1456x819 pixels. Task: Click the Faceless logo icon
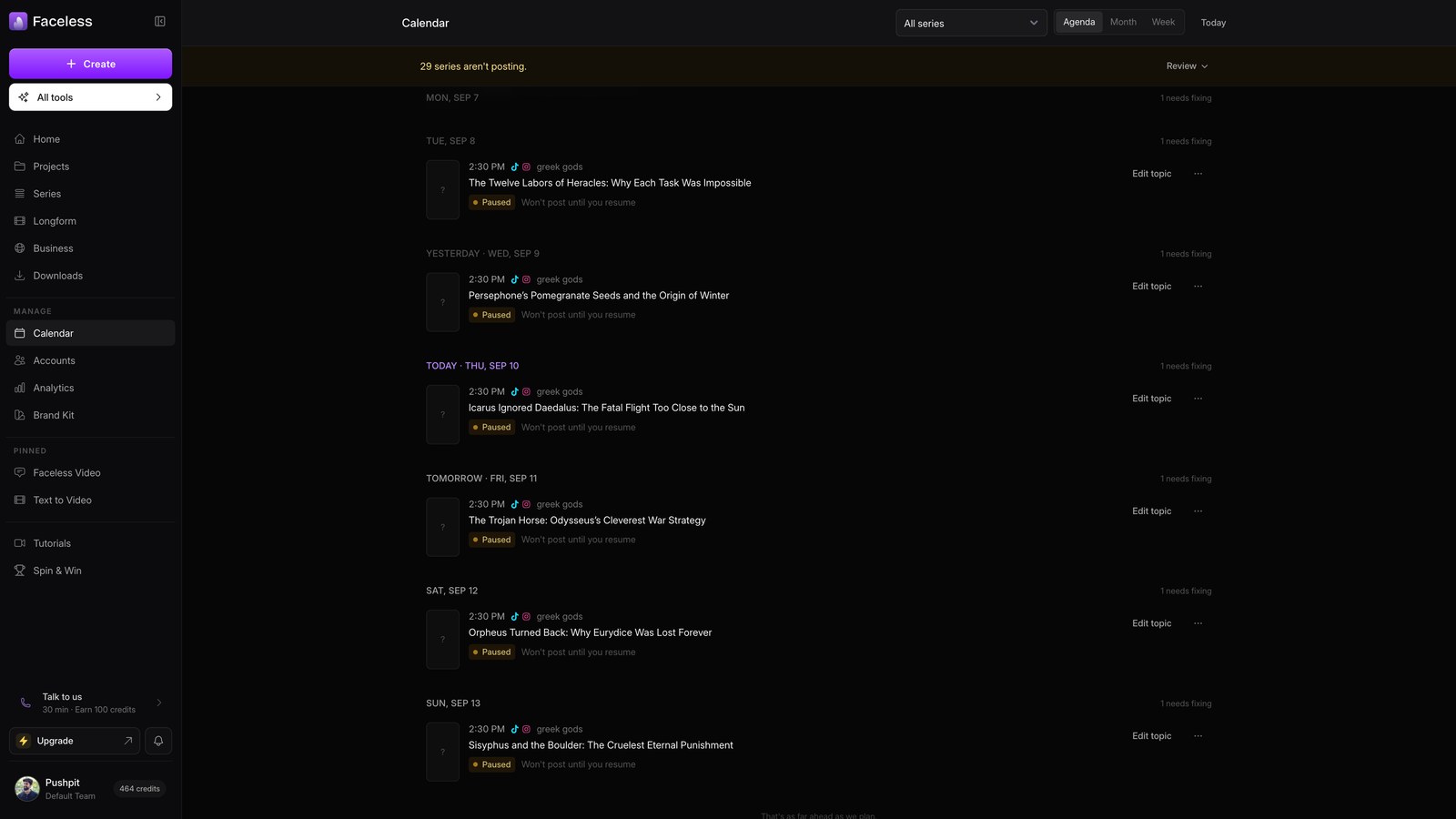point(18,21)
